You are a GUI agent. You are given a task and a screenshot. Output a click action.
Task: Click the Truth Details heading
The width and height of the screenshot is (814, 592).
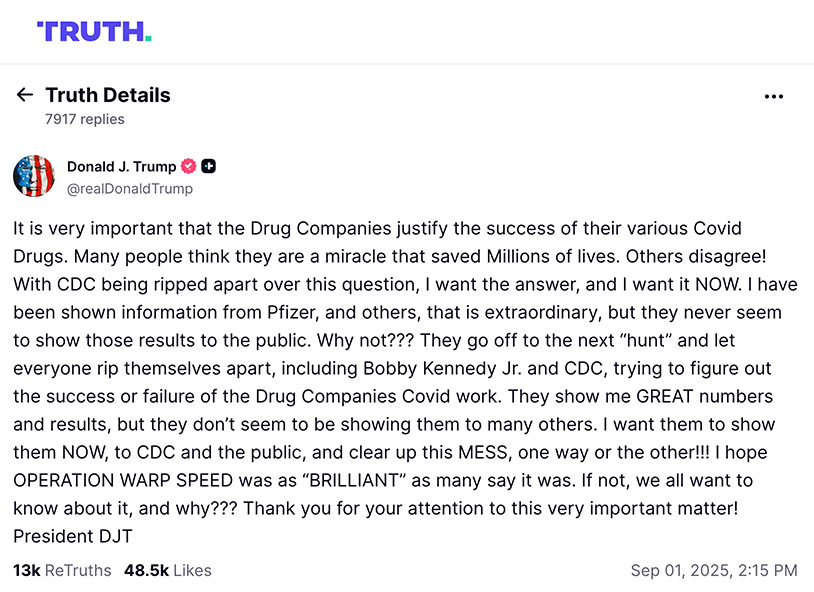[108, 95]
